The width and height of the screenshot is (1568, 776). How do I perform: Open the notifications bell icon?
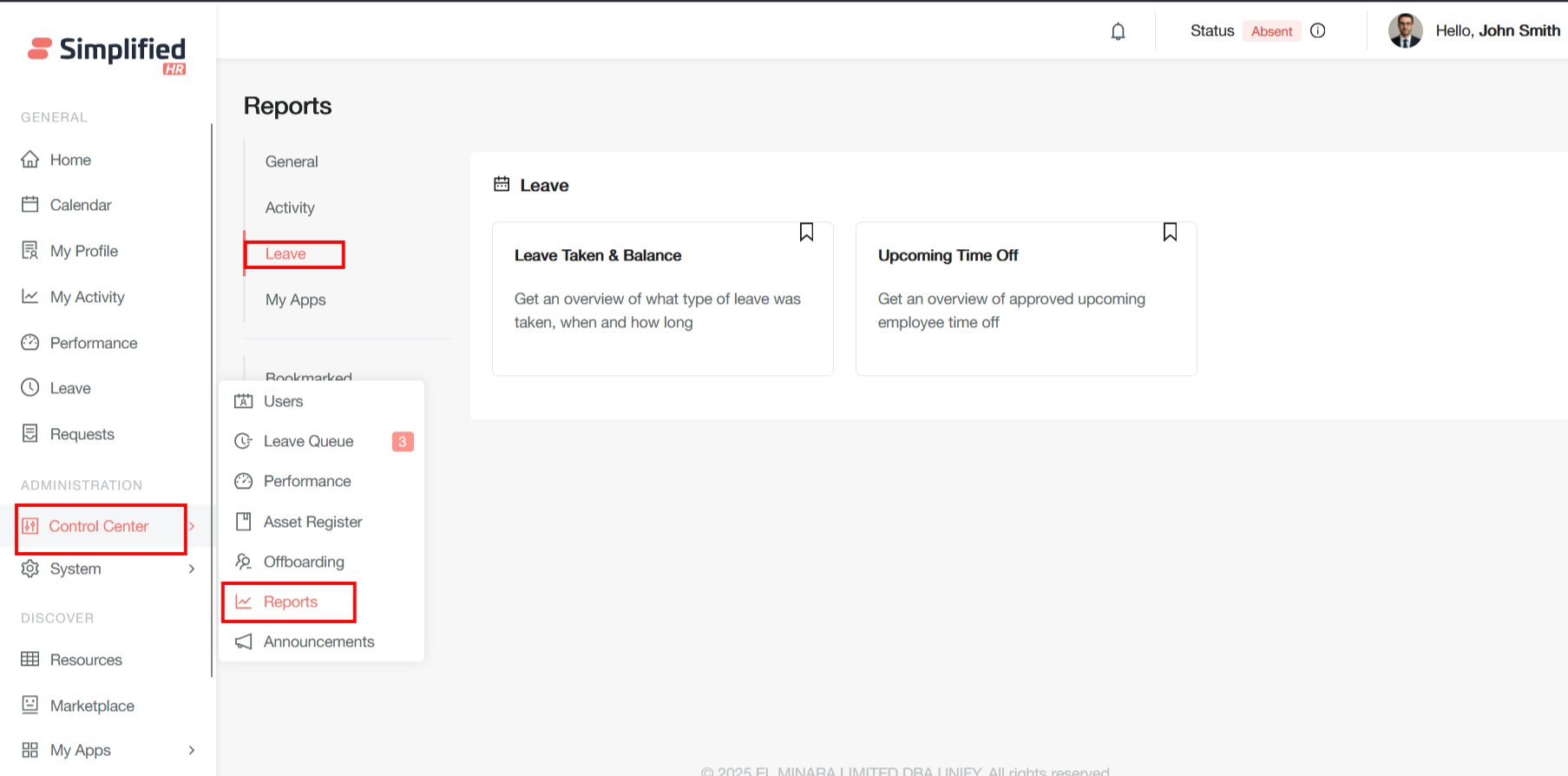[x=1118, y=31]
